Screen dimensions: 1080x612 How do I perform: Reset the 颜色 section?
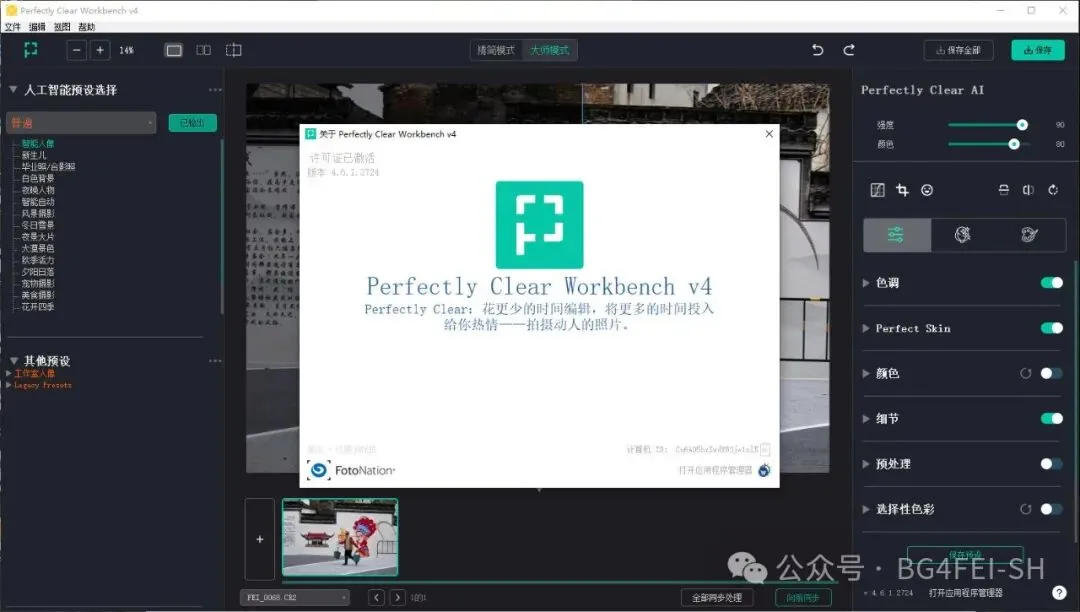(x=1026, y=373)
